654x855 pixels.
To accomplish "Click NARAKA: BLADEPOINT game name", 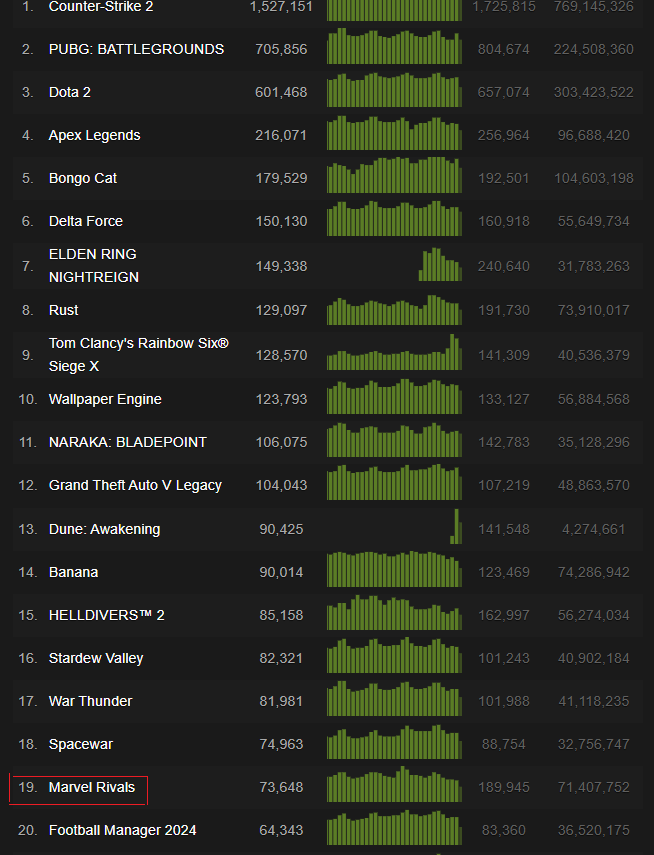I will [x=128, y=442].
